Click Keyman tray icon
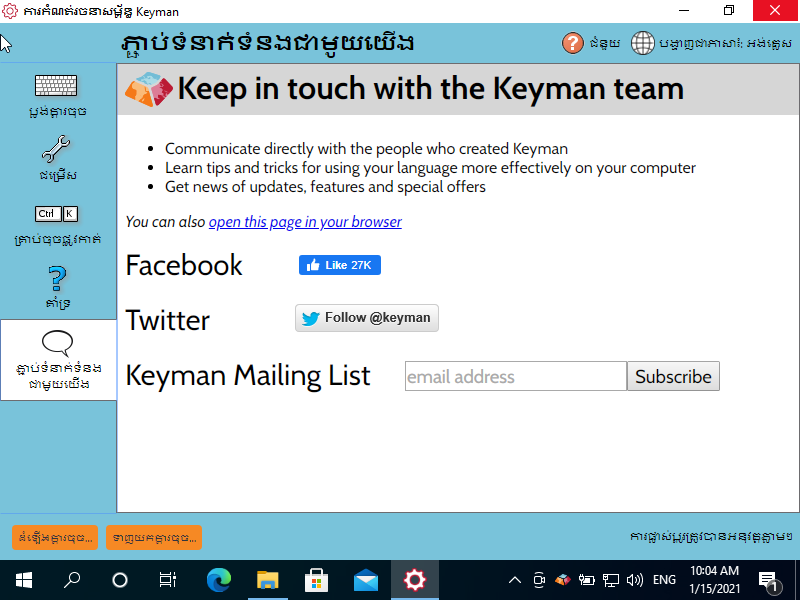This screenshot has height=600, width=800. pos(563,580)
